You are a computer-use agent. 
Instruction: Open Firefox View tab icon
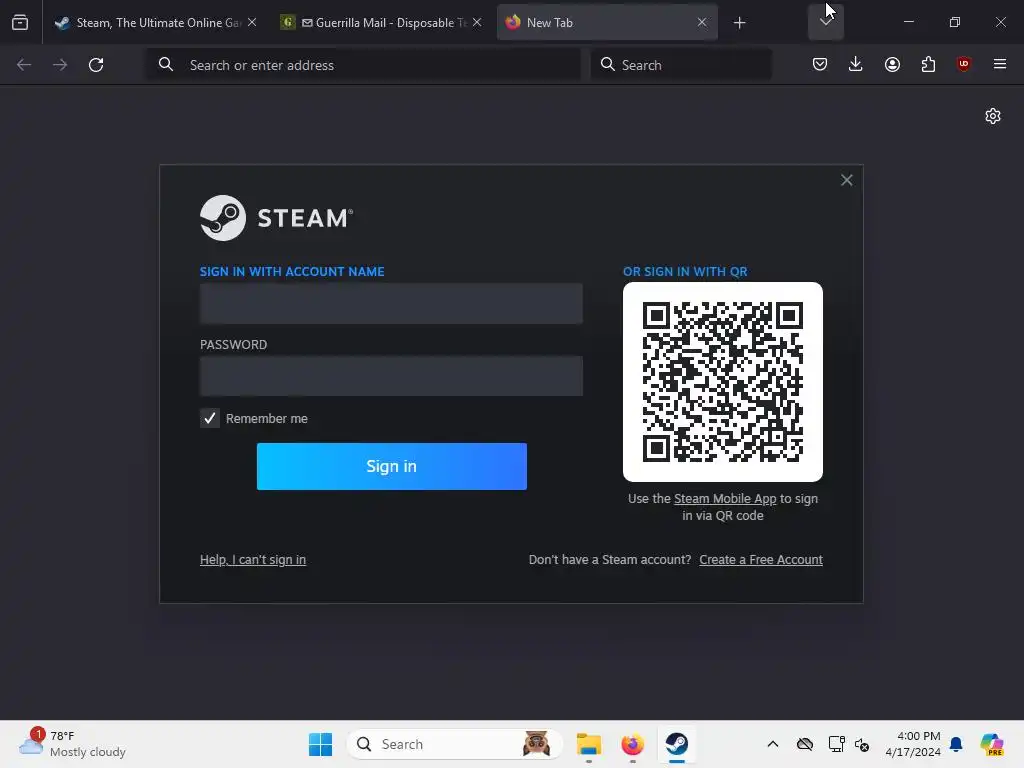pos(20,23)
